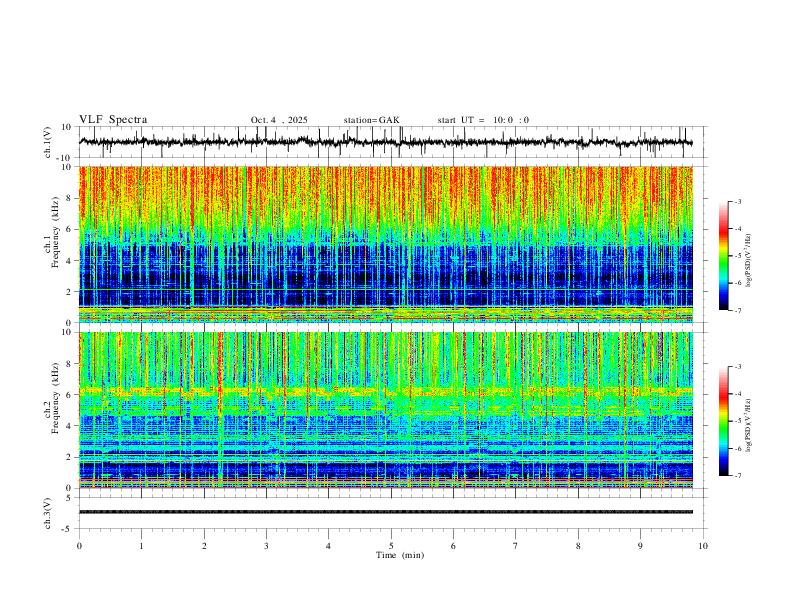Click the ch.3 flat black signal trace
The width and height of the screenshot is (792, 612).
[385, 512]
